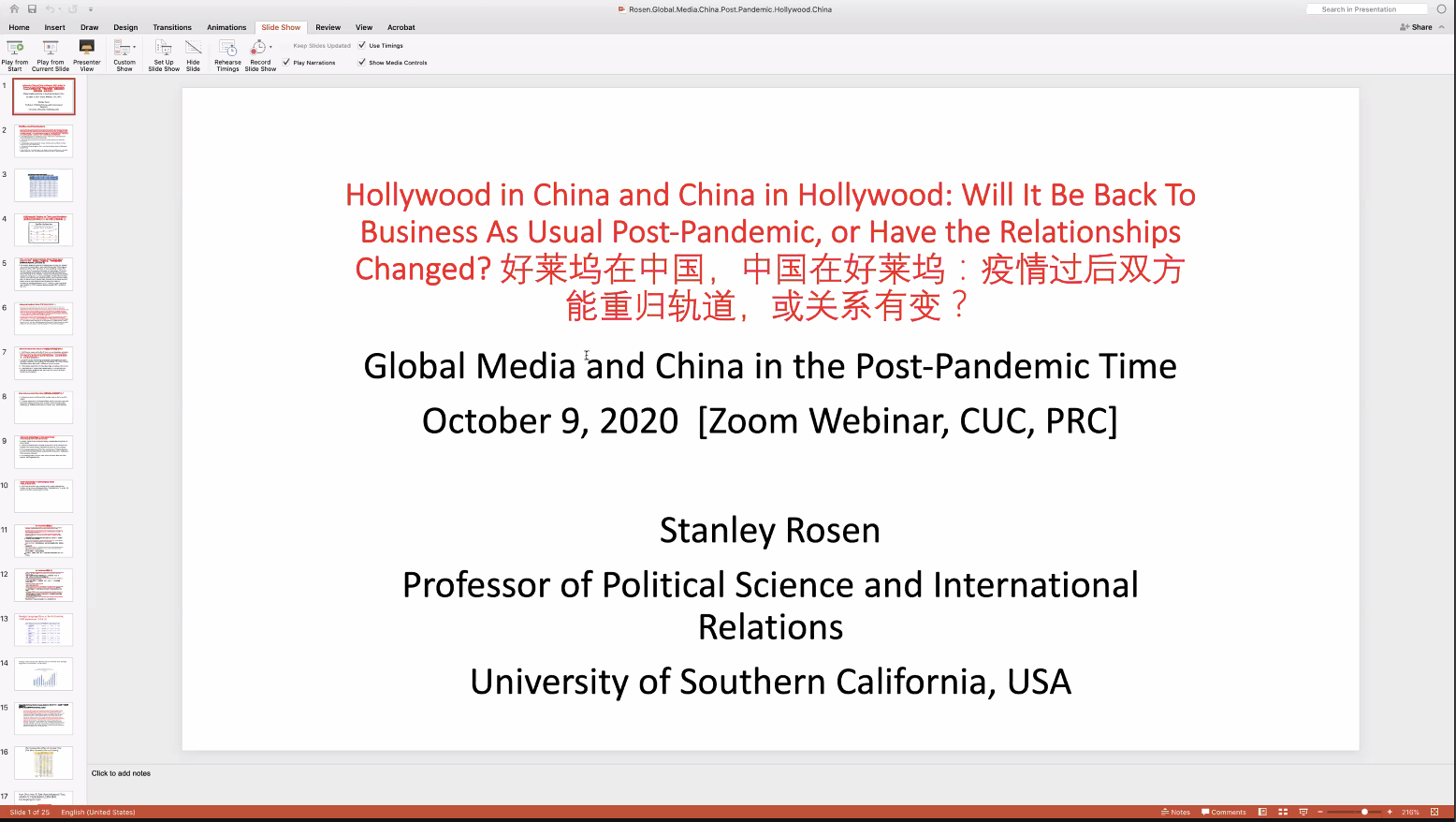The width and height of the screenshot is (1456, 822).
Task: Click the Save icon in title bar
Action: [x=32, y=9]
